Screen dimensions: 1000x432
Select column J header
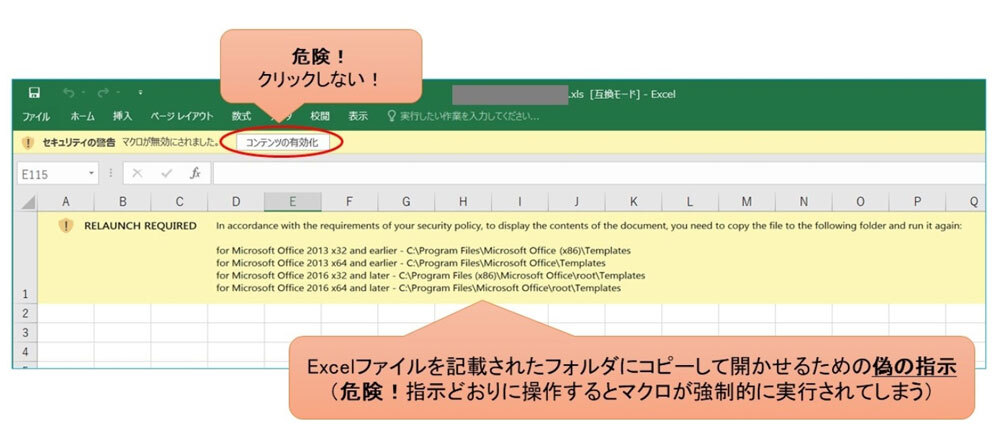(577, 202)
